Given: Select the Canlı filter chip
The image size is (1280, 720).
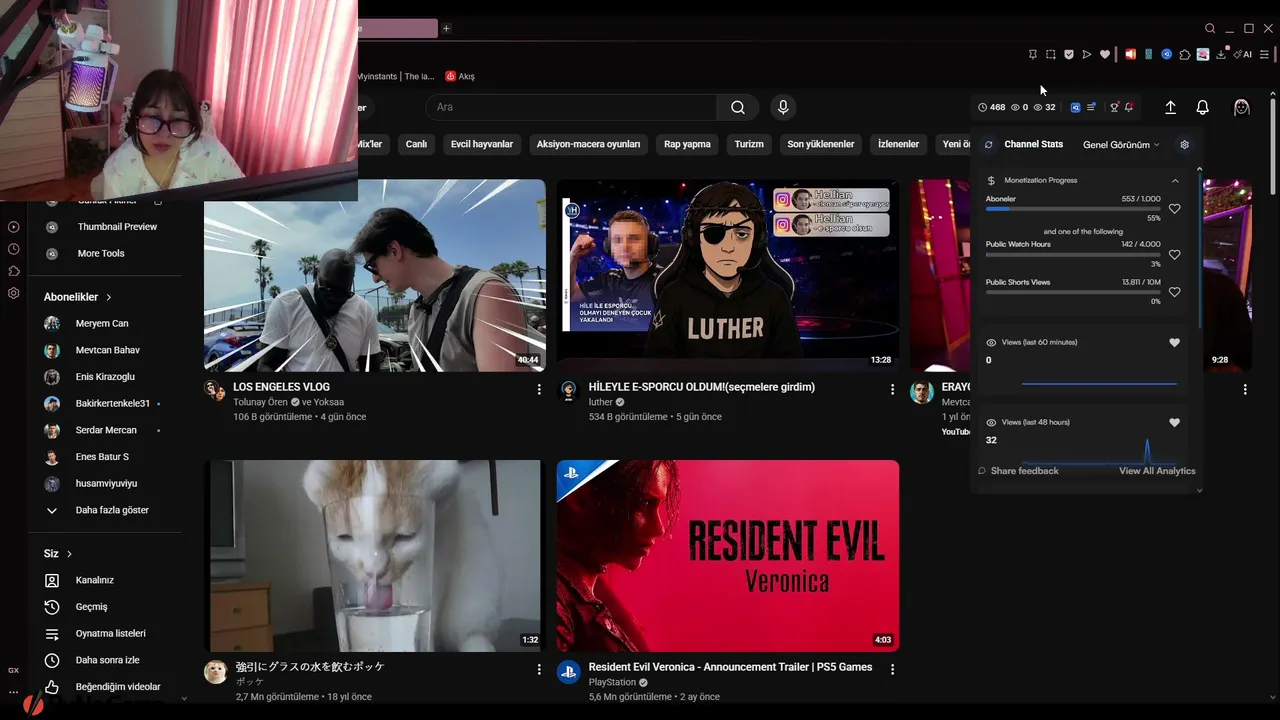Looking at the screenshot, I should pos(416,144).
